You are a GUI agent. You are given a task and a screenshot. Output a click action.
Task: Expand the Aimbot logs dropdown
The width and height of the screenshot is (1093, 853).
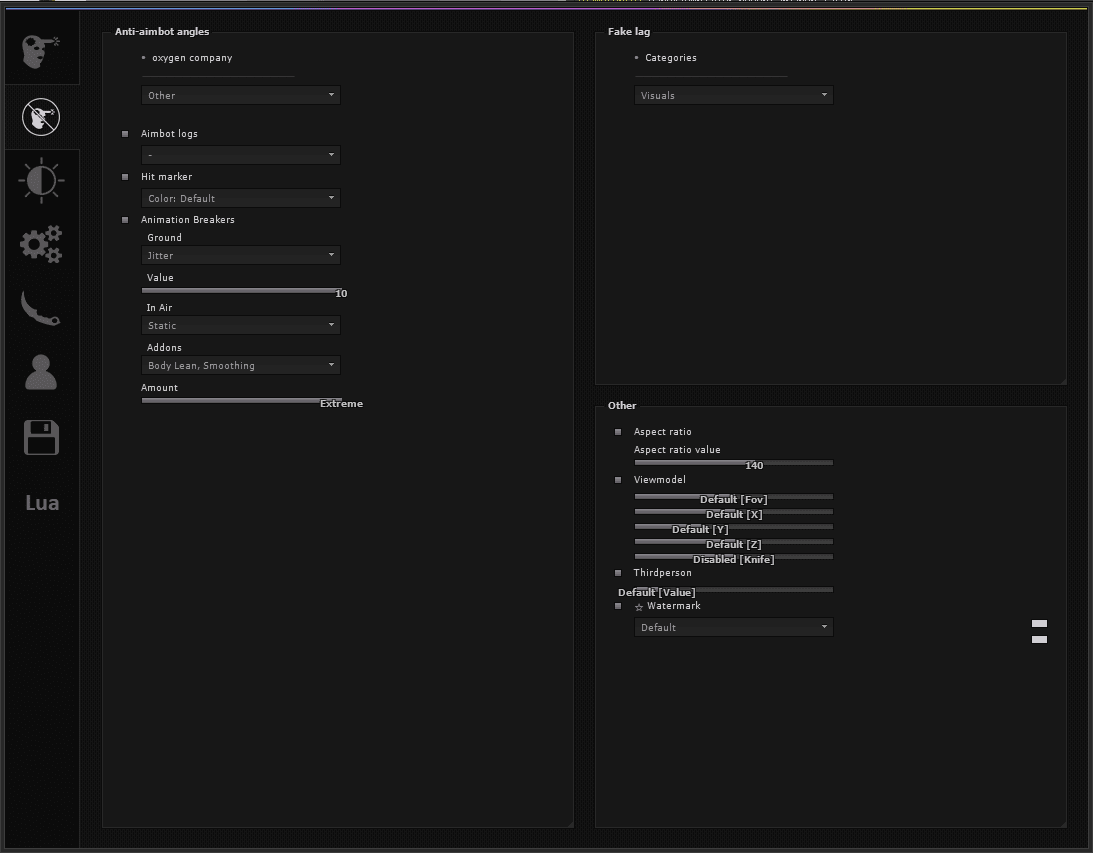pyautogui.click(x=241, y=155)
